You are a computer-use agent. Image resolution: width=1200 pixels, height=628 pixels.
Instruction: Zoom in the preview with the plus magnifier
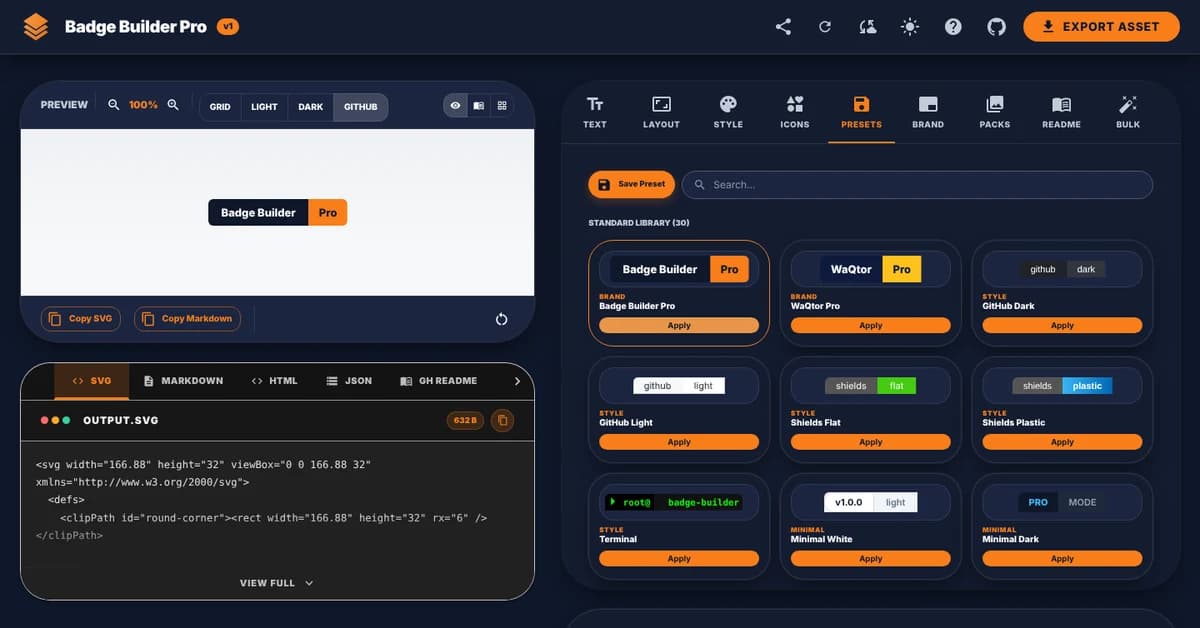tap(173, 104)
